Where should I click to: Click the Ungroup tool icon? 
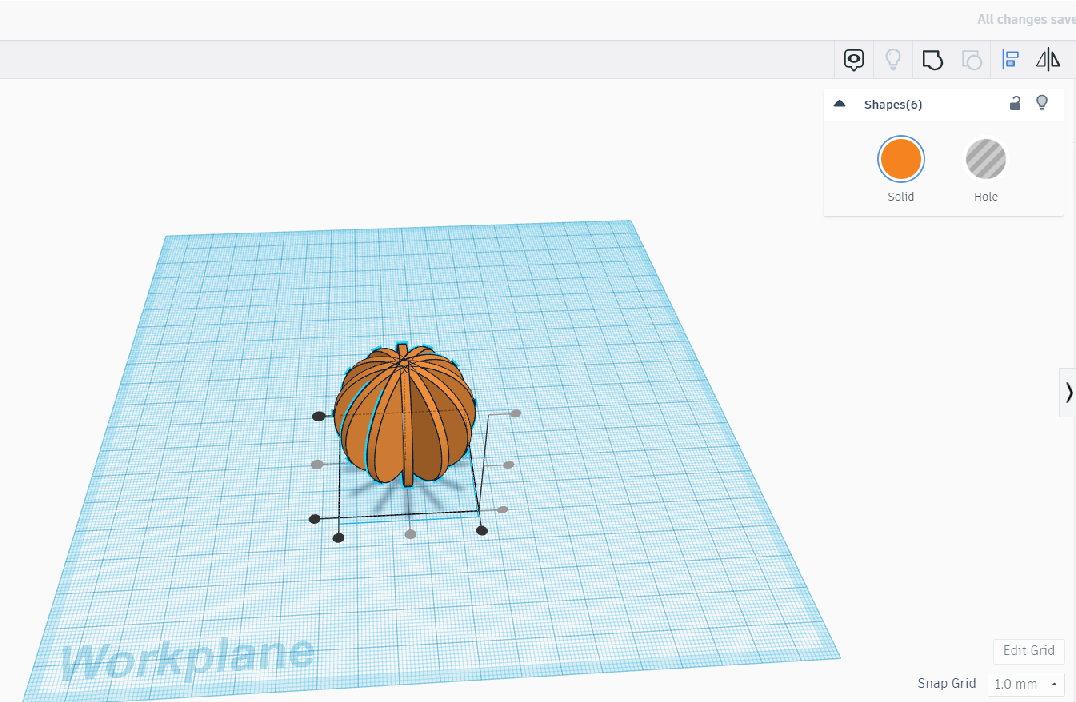(972, 59)
